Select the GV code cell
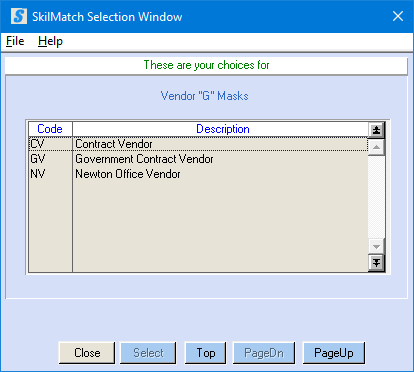 pyautogui.click(x=50, y=159)
